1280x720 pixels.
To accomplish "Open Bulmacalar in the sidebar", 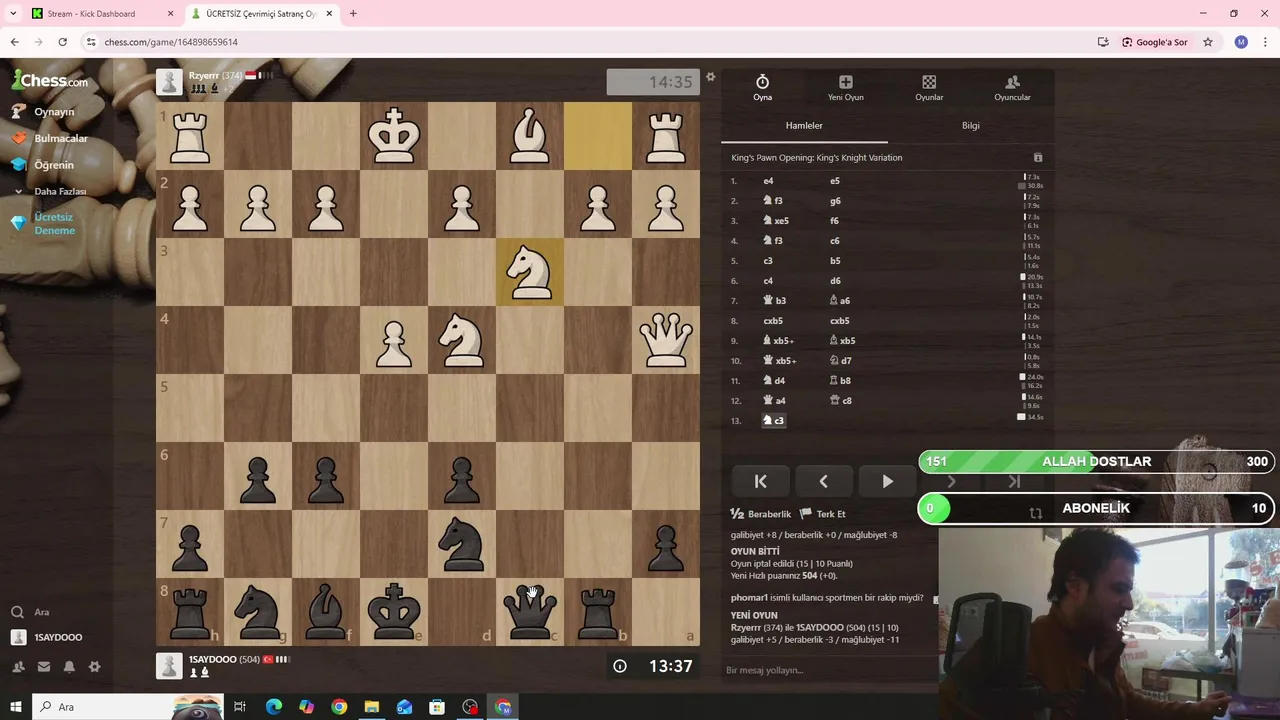I will pos(50,138).
